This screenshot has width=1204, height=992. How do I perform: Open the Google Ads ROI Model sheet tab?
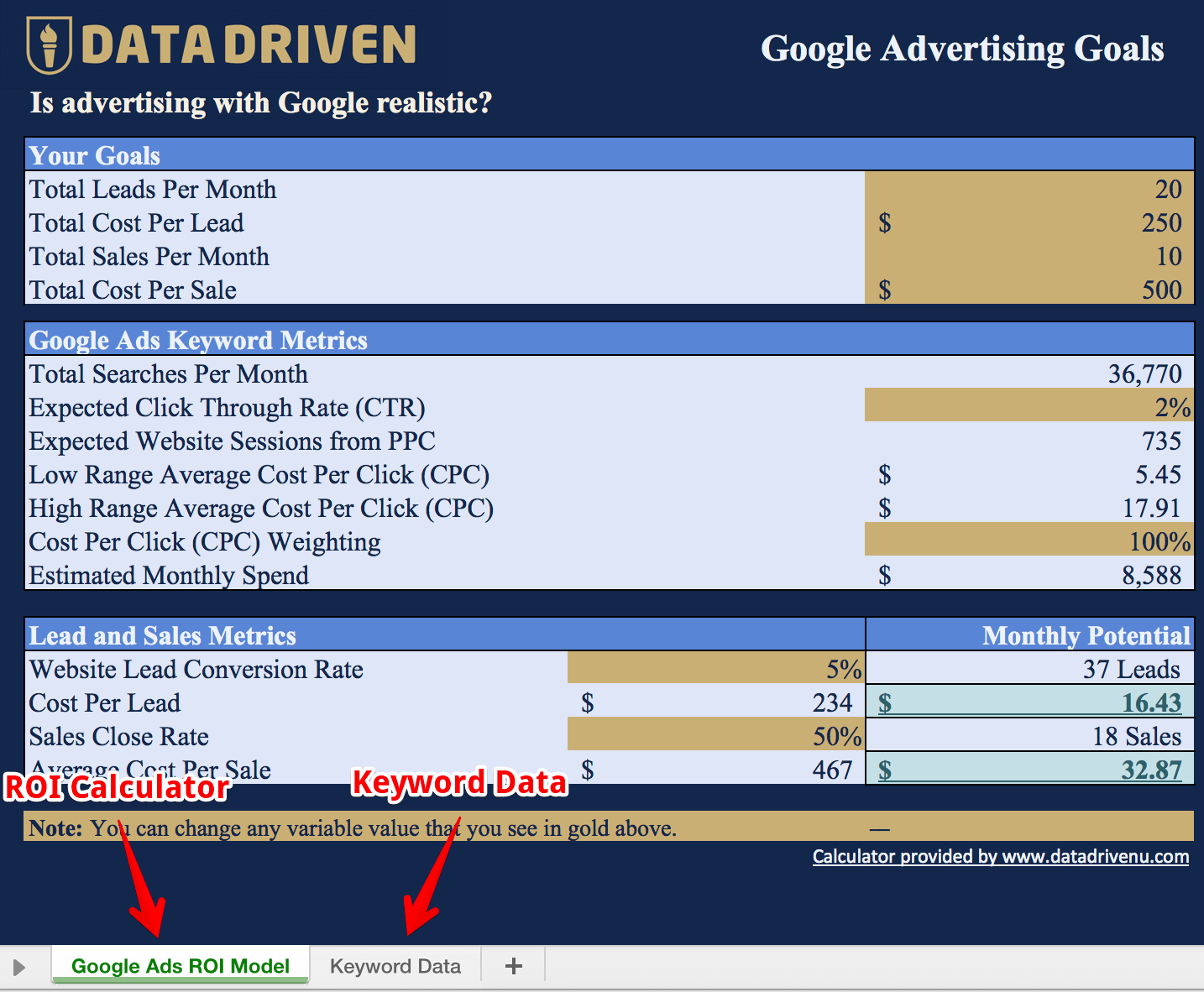point(181,965)
